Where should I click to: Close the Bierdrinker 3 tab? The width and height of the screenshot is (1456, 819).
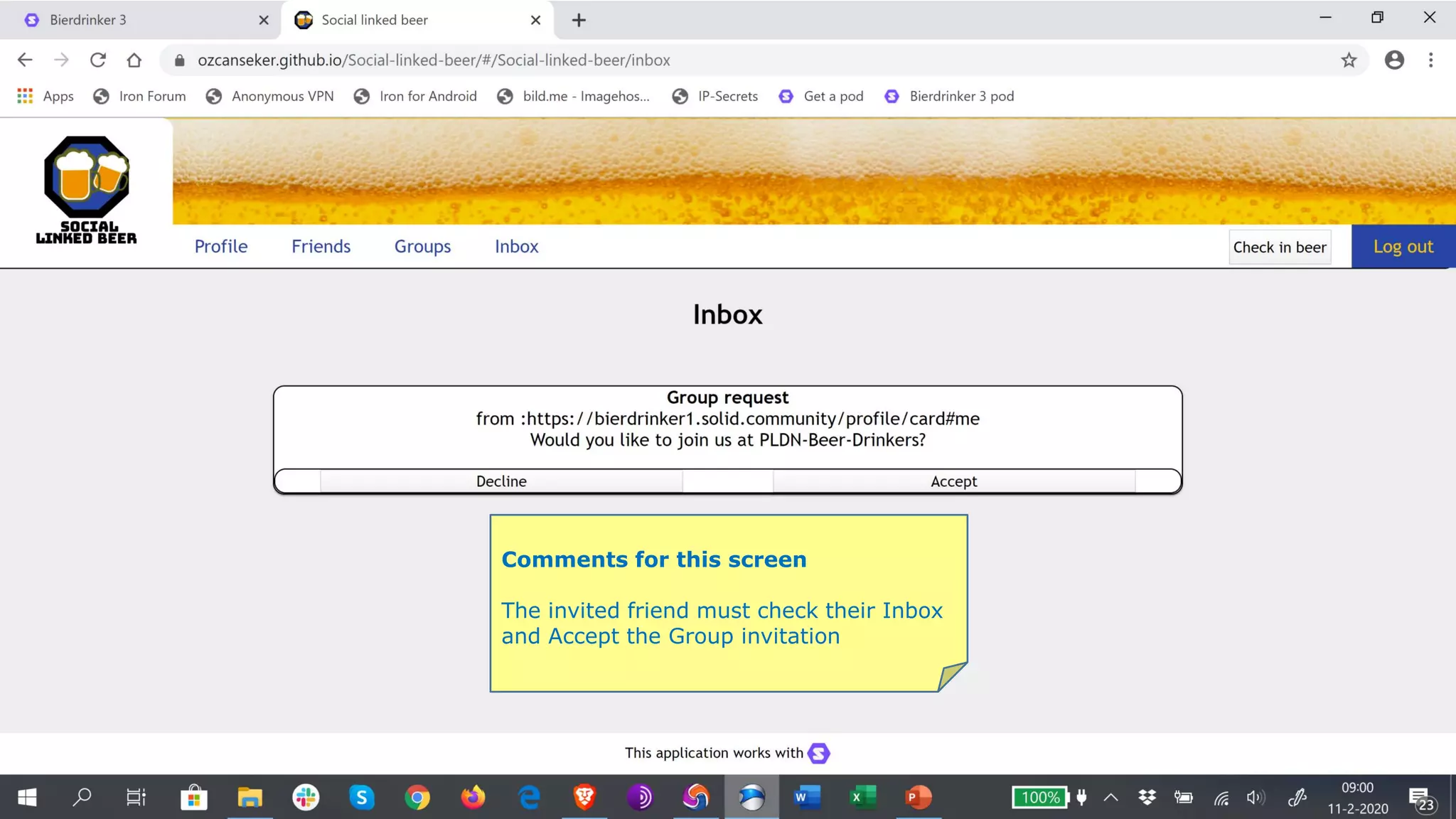pos(264,20)
